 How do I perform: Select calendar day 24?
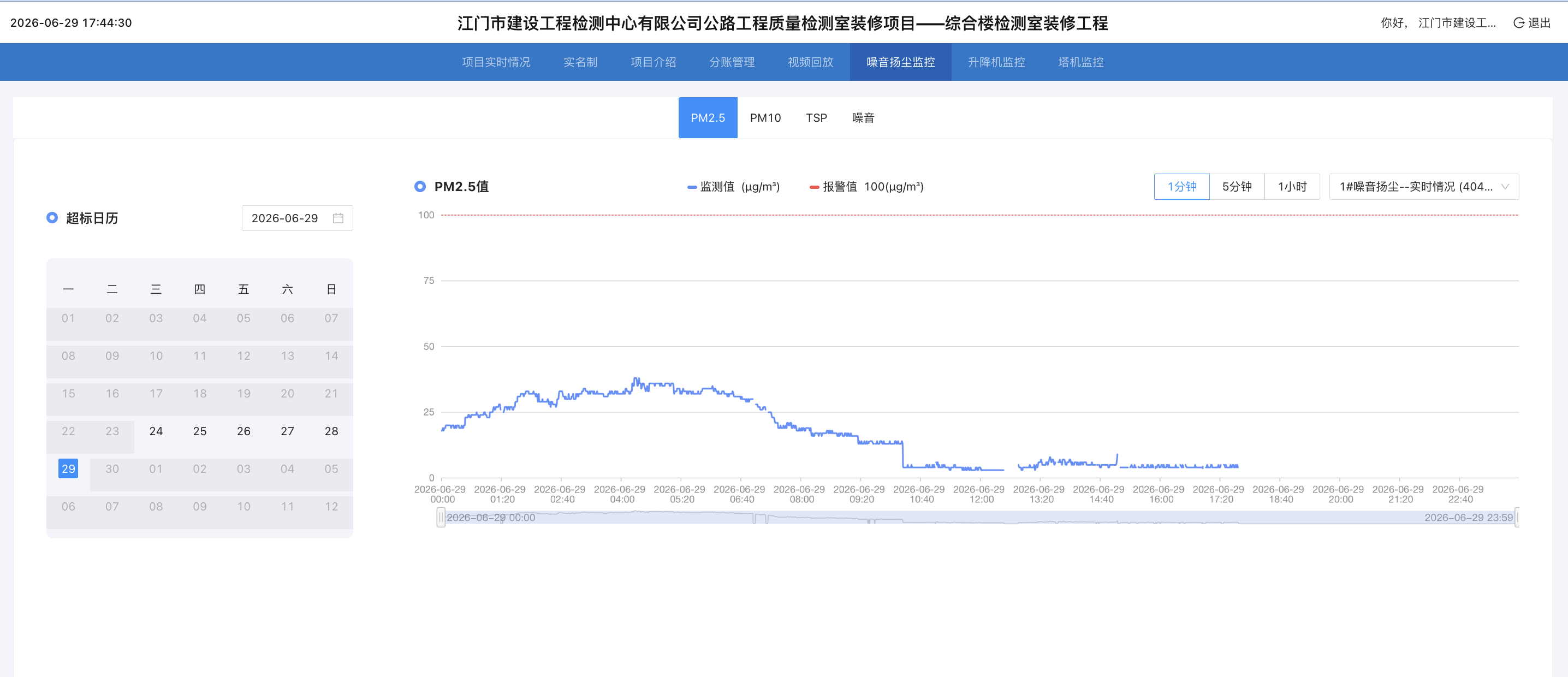[156, 431]
